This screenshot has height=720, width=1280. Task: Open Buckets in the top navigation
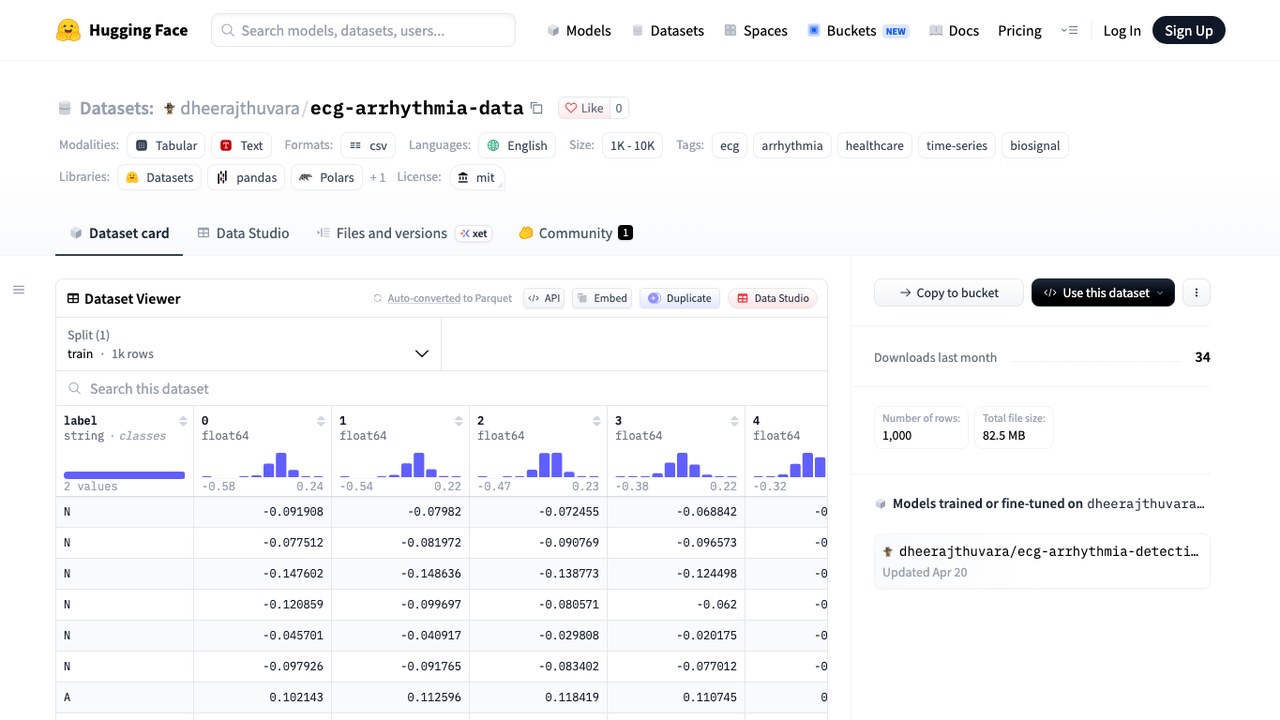click(857, 30)
